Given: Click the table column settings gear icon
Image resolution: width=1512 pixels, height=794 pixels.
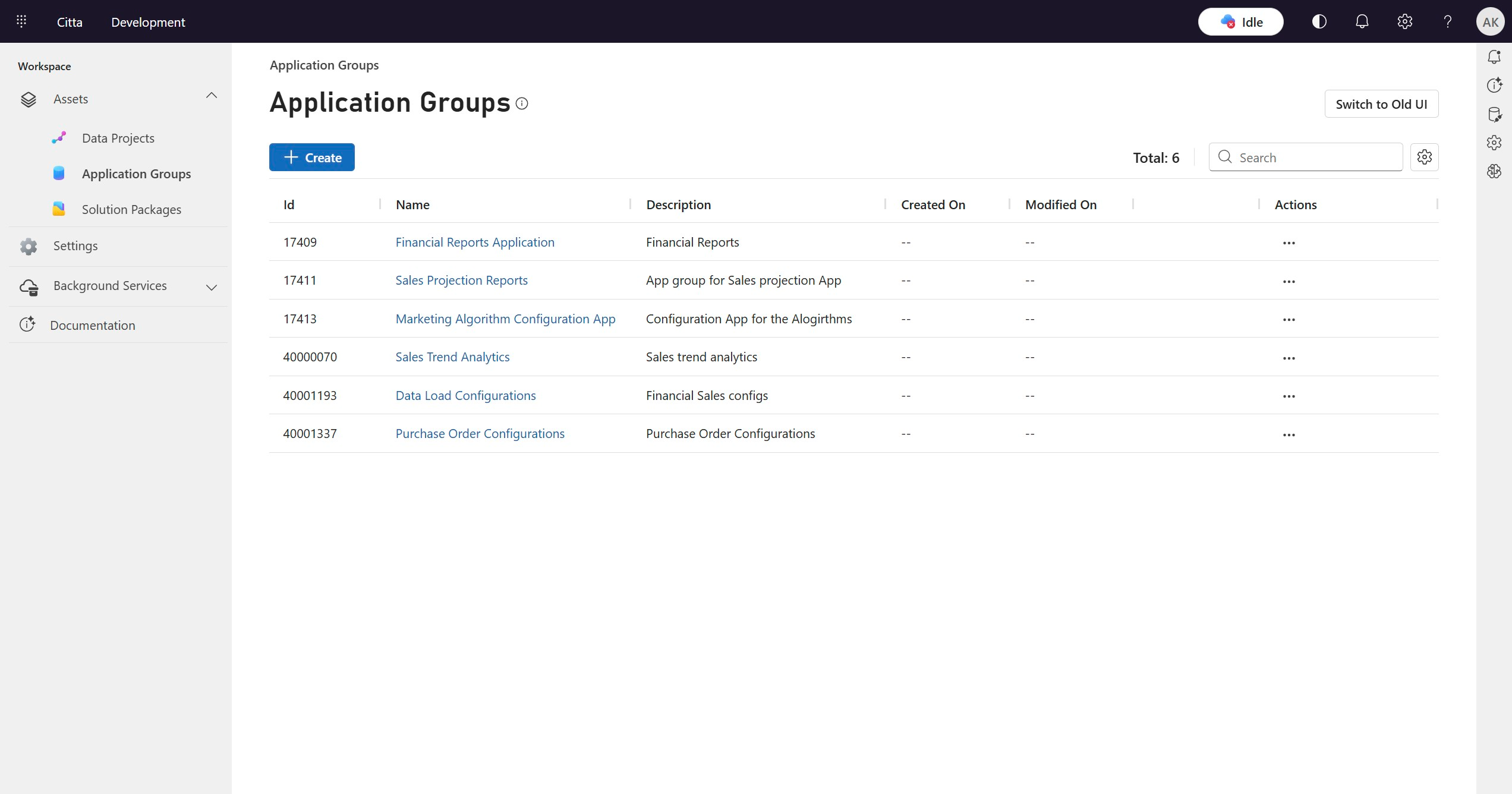Looking at the screenshot, I should tap(1424, 157).
